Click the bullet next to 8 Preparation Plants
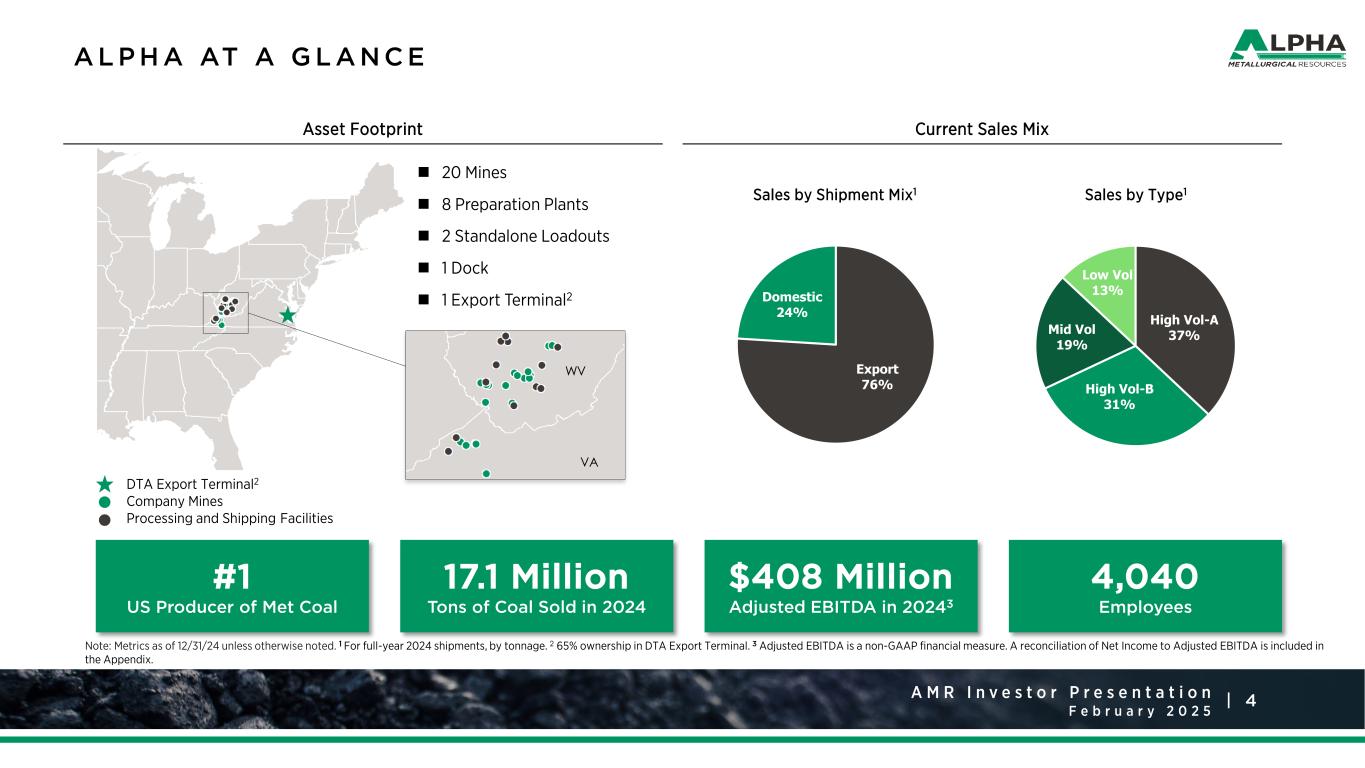The image size is (1365, 768). (x=423, y=205)
